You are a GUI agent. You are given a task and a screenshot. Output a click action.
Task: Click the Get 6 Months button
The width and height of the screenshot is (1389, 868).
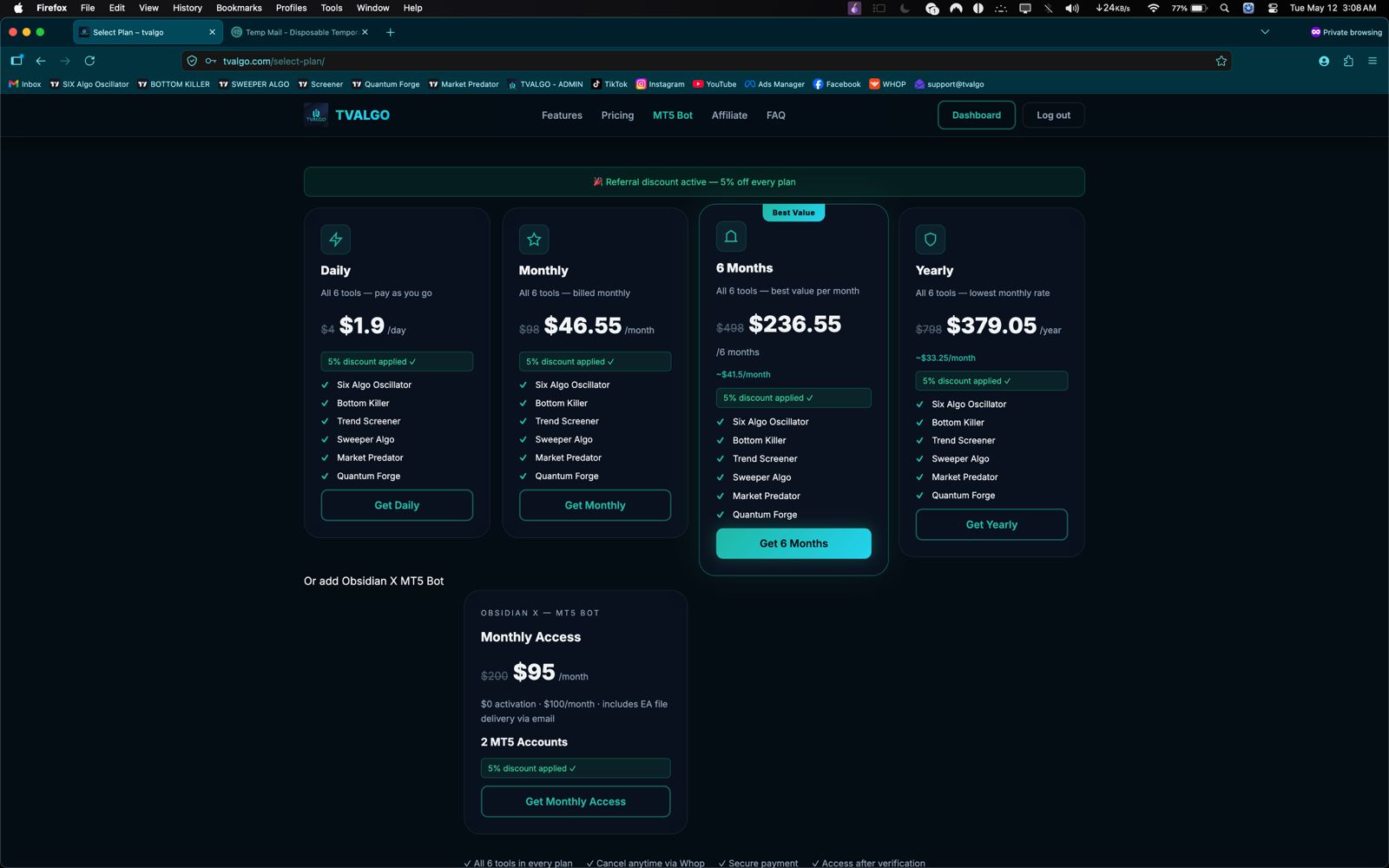(x=793, y=543)
